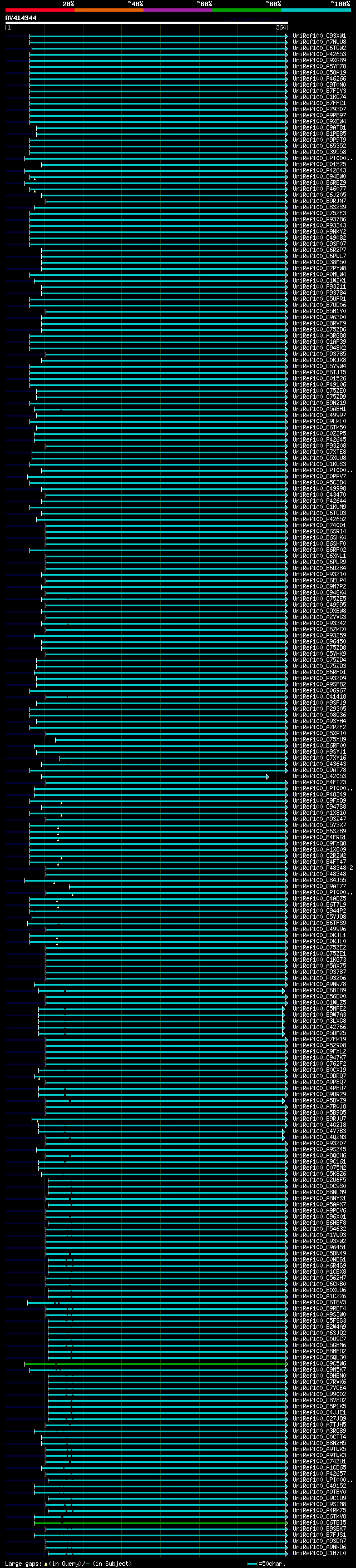Open hit UniRef100_P42643
Screen dimensions: 356x1568
tap(319, 170)
